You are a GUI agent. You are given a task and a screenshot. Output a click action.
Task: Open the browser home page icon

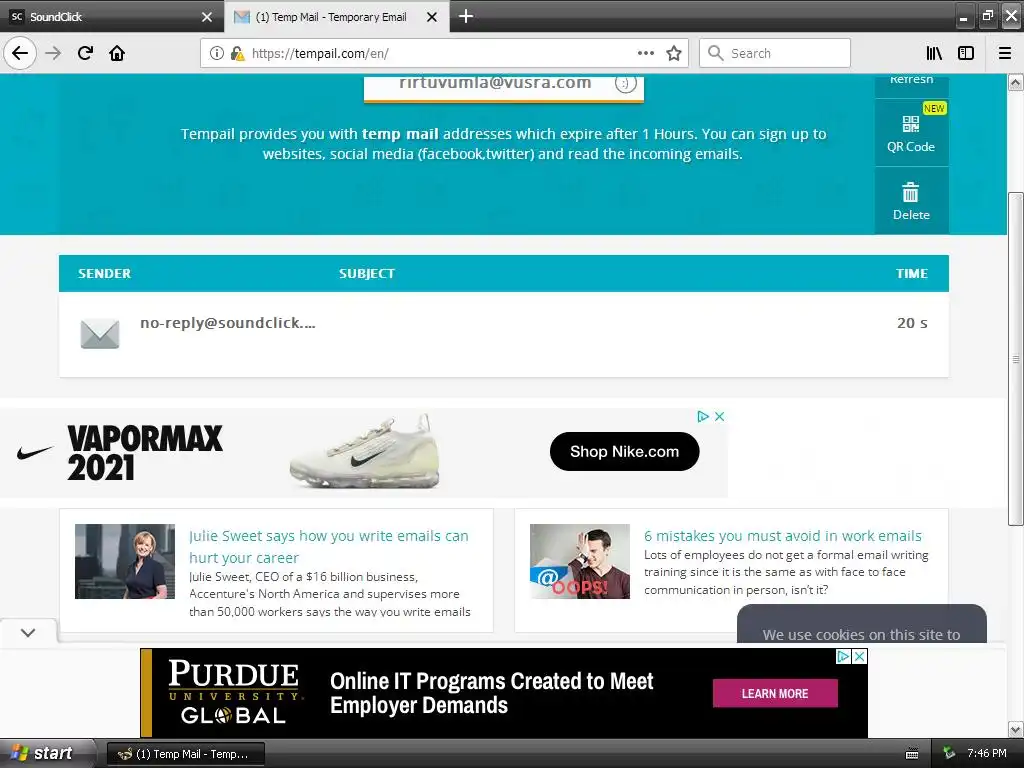click(117, 53)
